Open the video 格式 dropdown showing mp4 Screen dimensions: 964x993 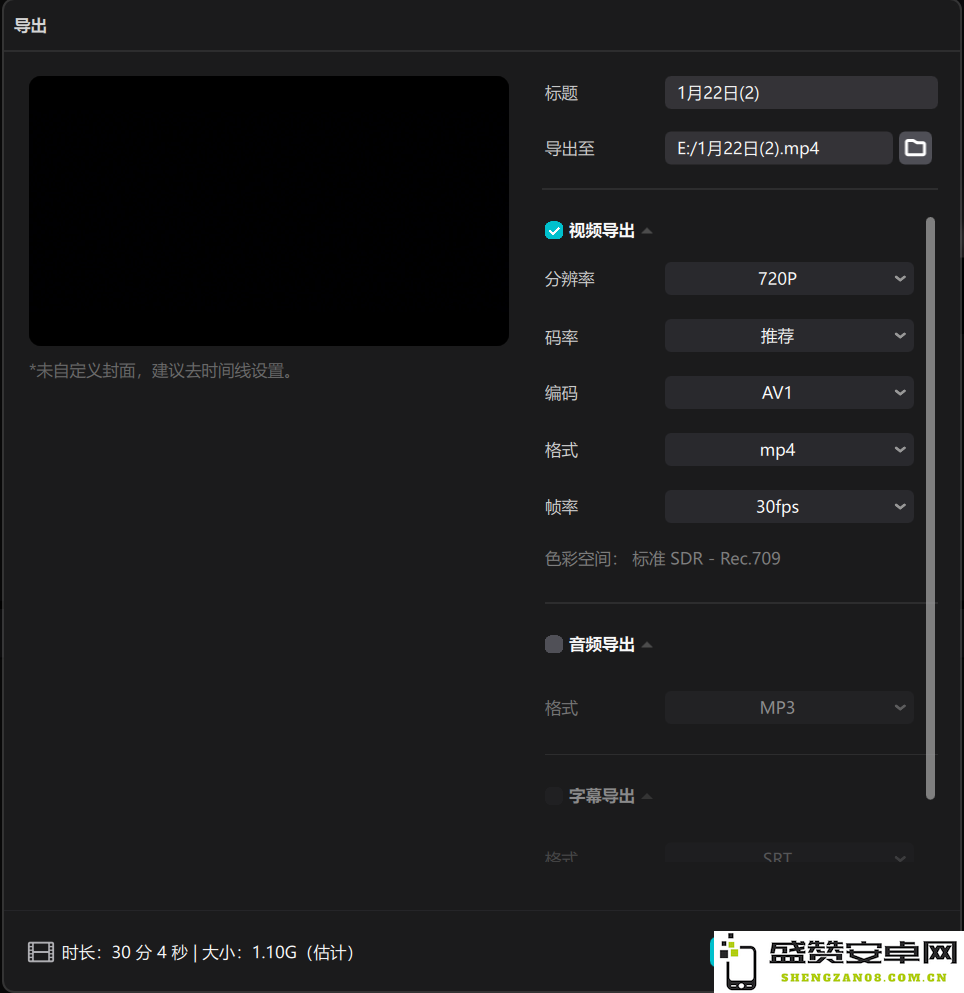(789, 450)
